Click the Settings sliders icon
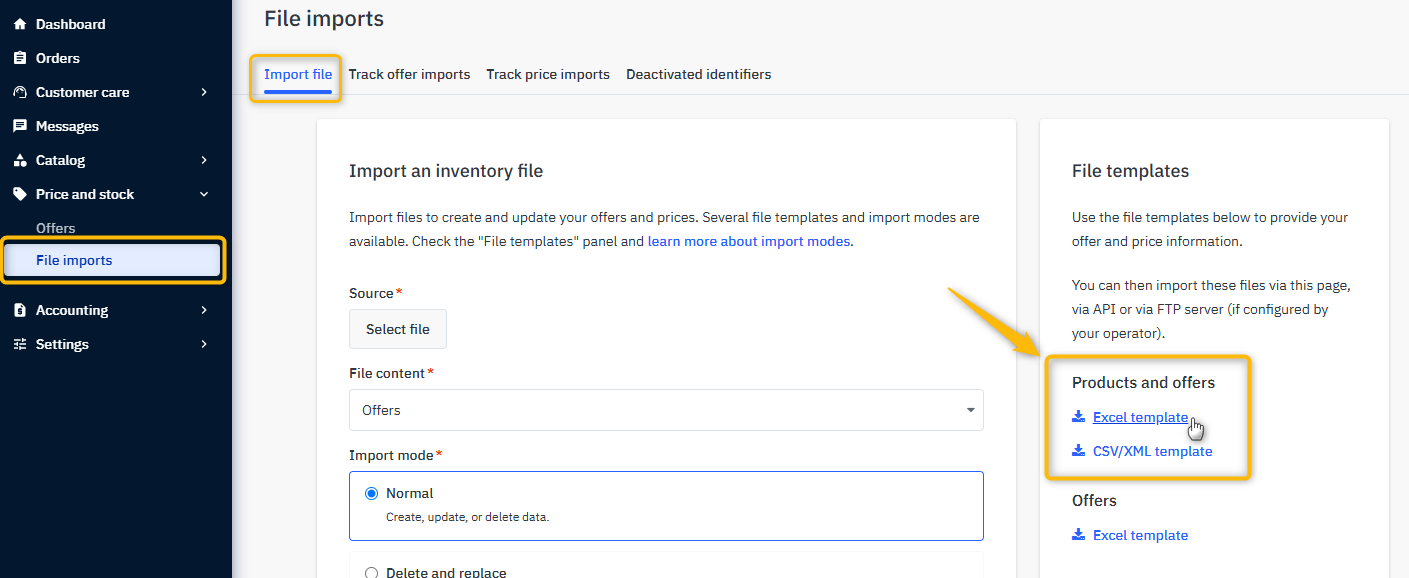This screenshot has width=1409, height=578. coord(20,344)
